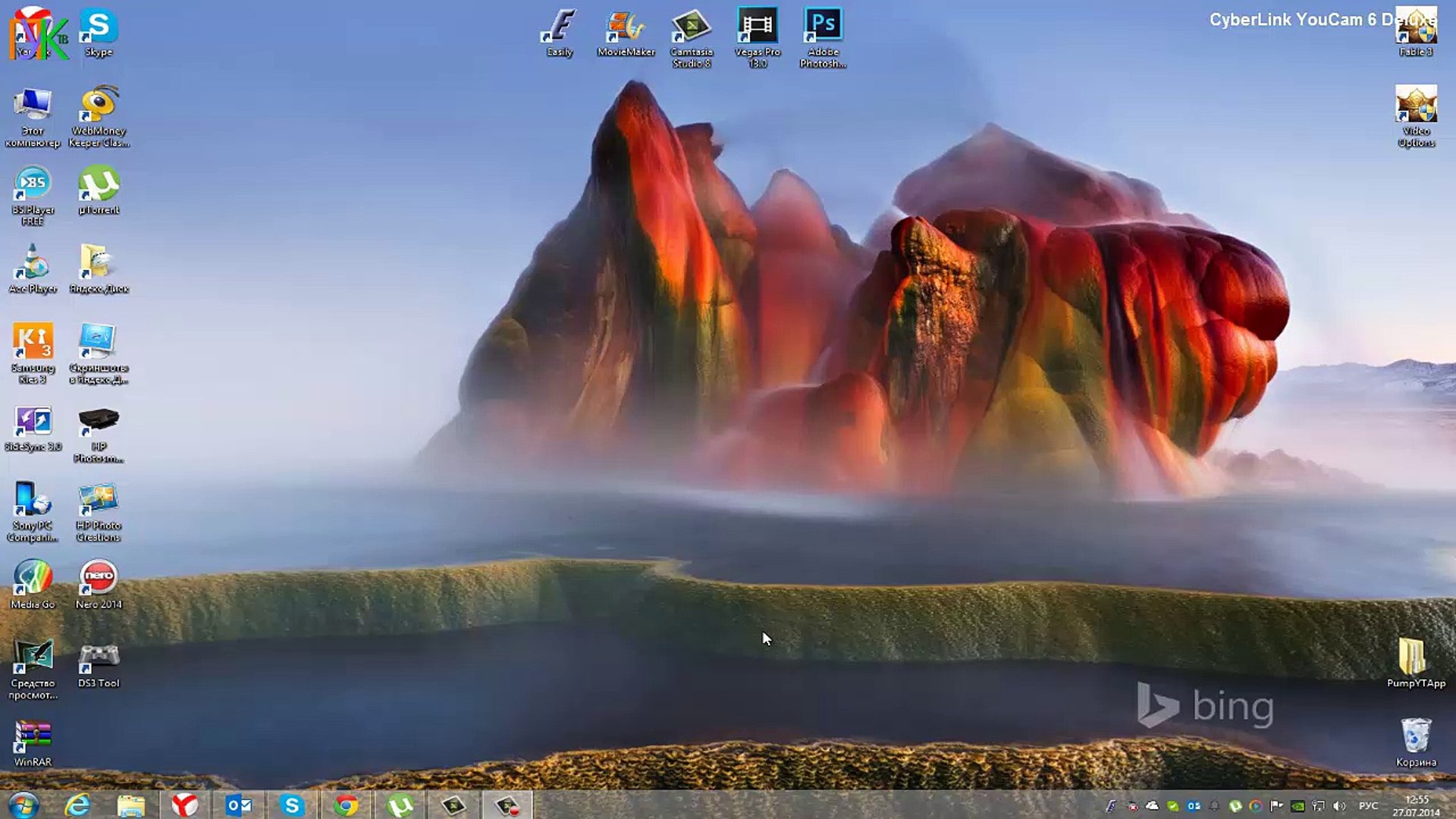Open Skype from the taskbar
The width and height of the screenshot is (1456, 819).
(292, 805)
